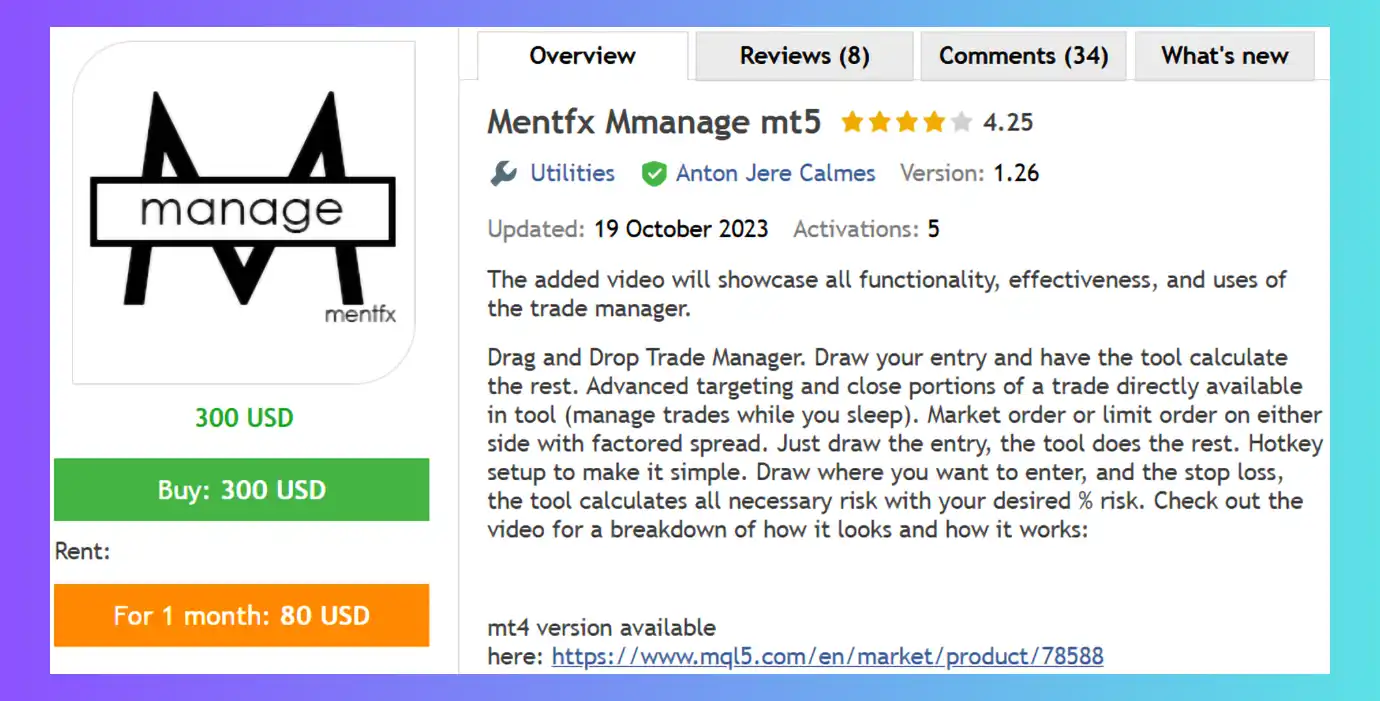Open the Overview tab
Viewport: 1380px width, 701px height.
tap(582, 56)
